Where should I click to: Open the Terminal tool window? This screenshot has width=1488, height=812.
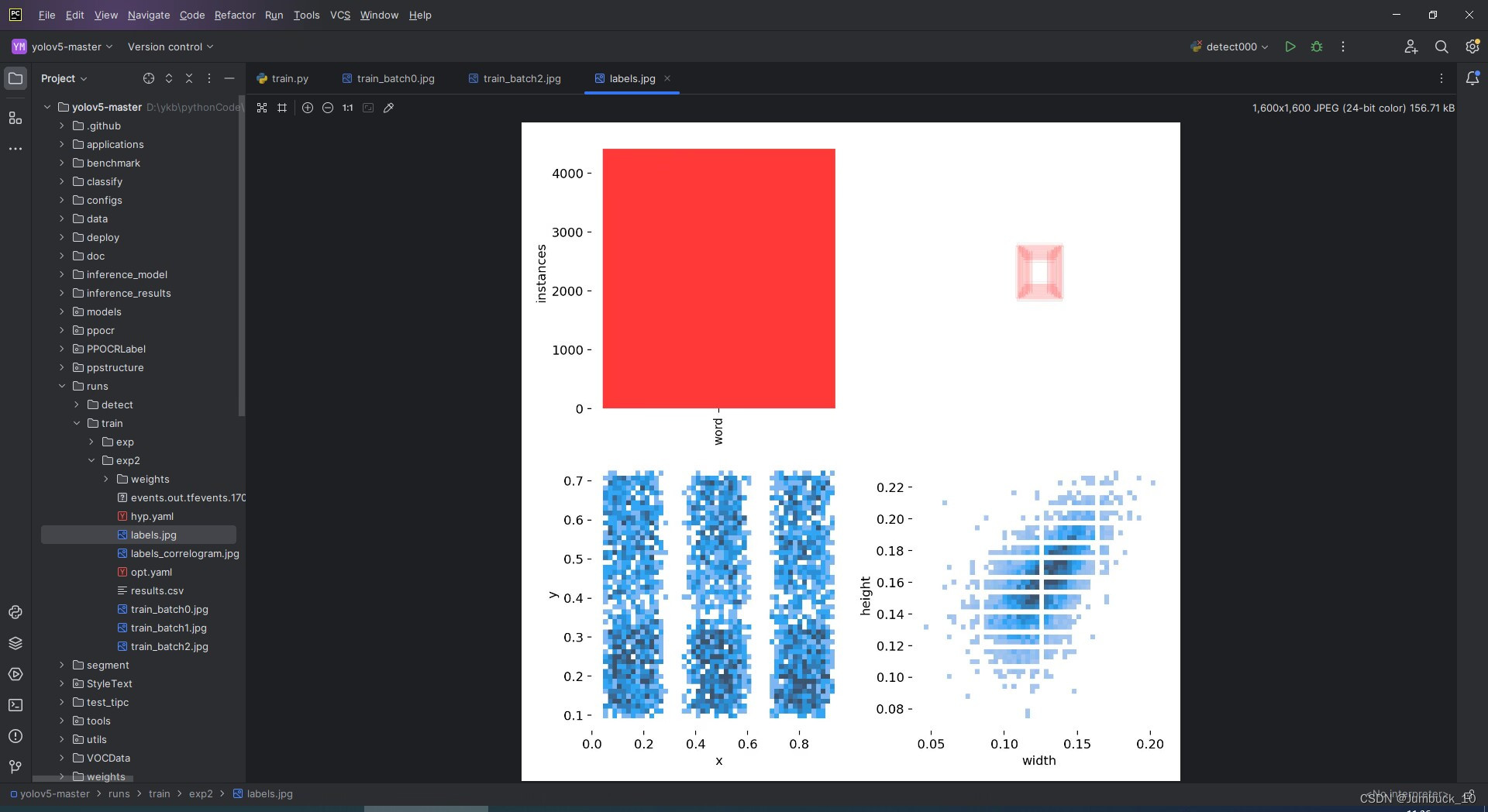click(15, 705)
